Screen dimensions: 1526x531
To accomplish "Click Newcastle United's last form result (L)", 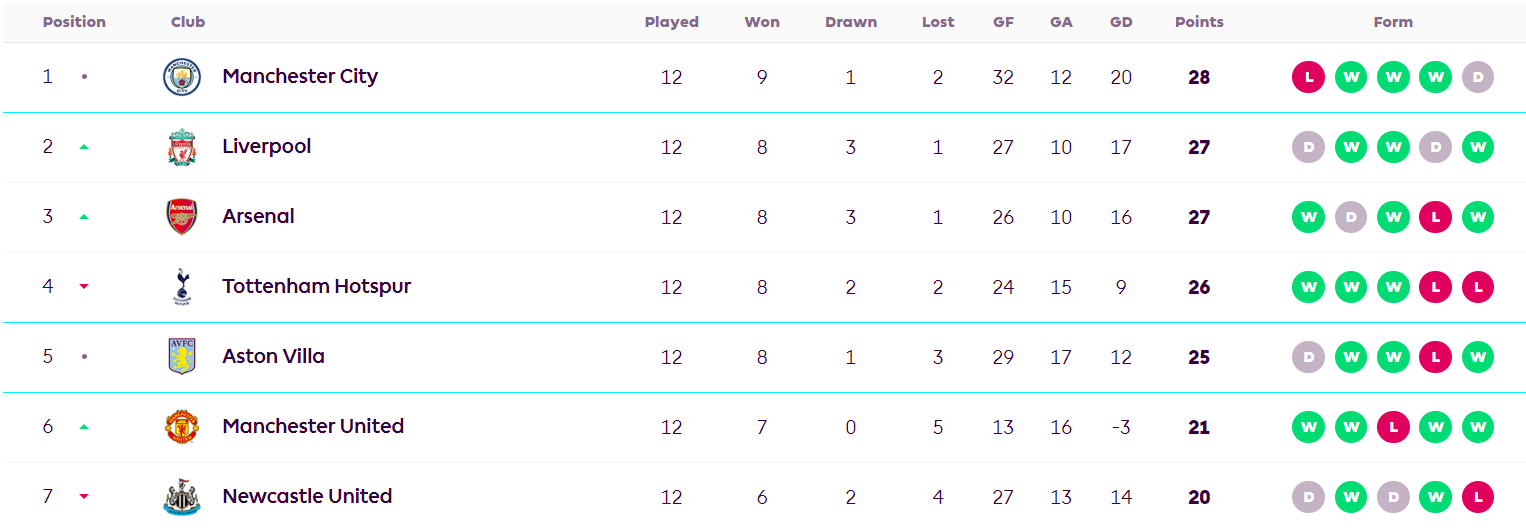I will pos(1477,497).
